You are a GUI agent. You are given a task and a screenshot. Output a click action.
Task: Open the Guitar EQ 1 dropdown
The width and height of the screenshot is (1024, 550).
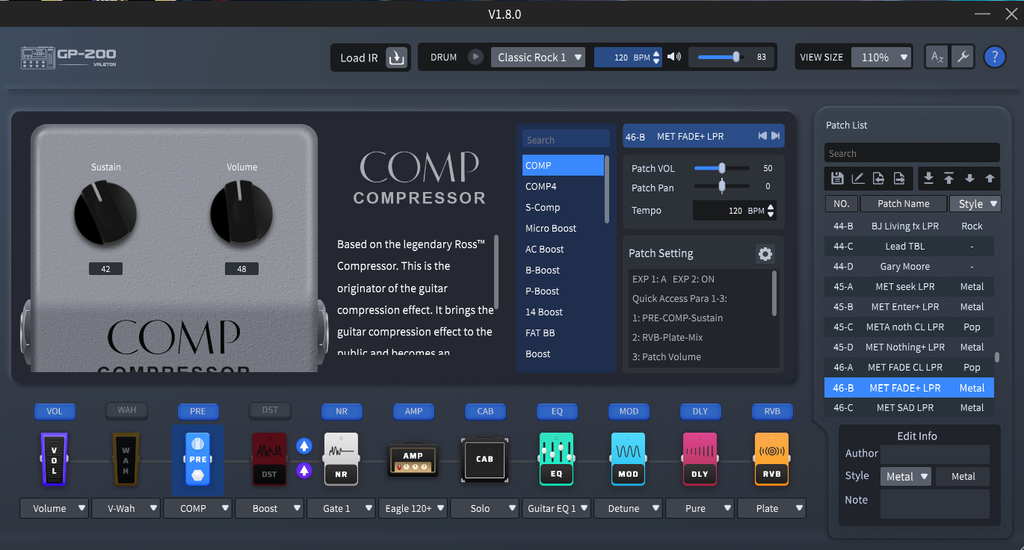pyautogui.click(x=556, y=508)
